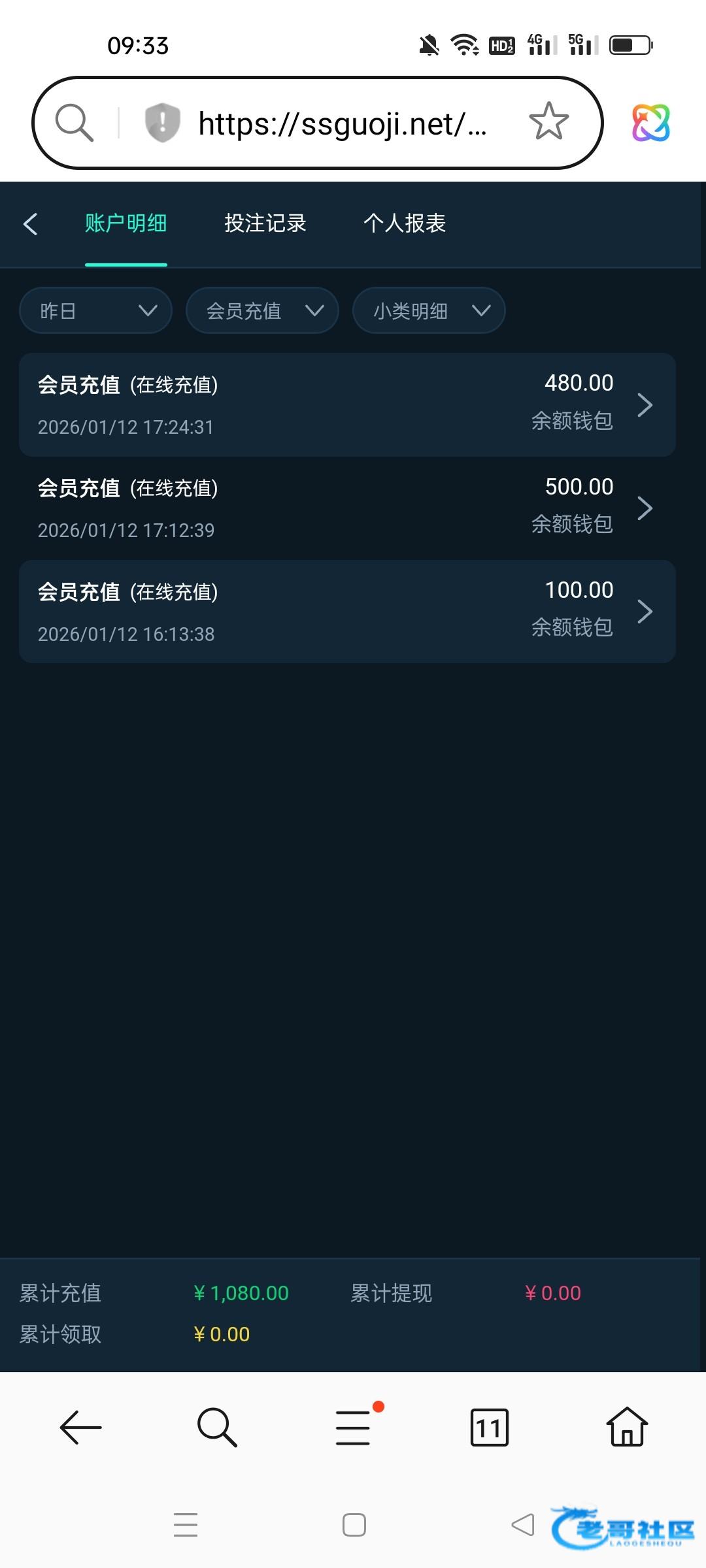Bookmark the page with the star icon
706x1568 pixels.
pyautogui.click(x=548, y=122)
